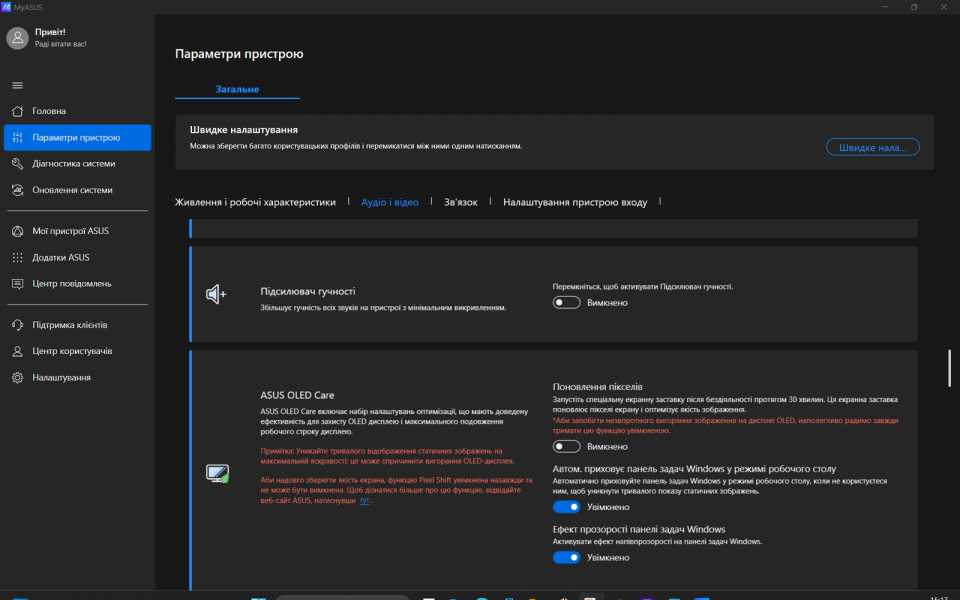Image resolution: width=960 pixels, height=600 pixels.
Task: Click the ASUS OLED Care title text
Action: (x=298, y=396)
